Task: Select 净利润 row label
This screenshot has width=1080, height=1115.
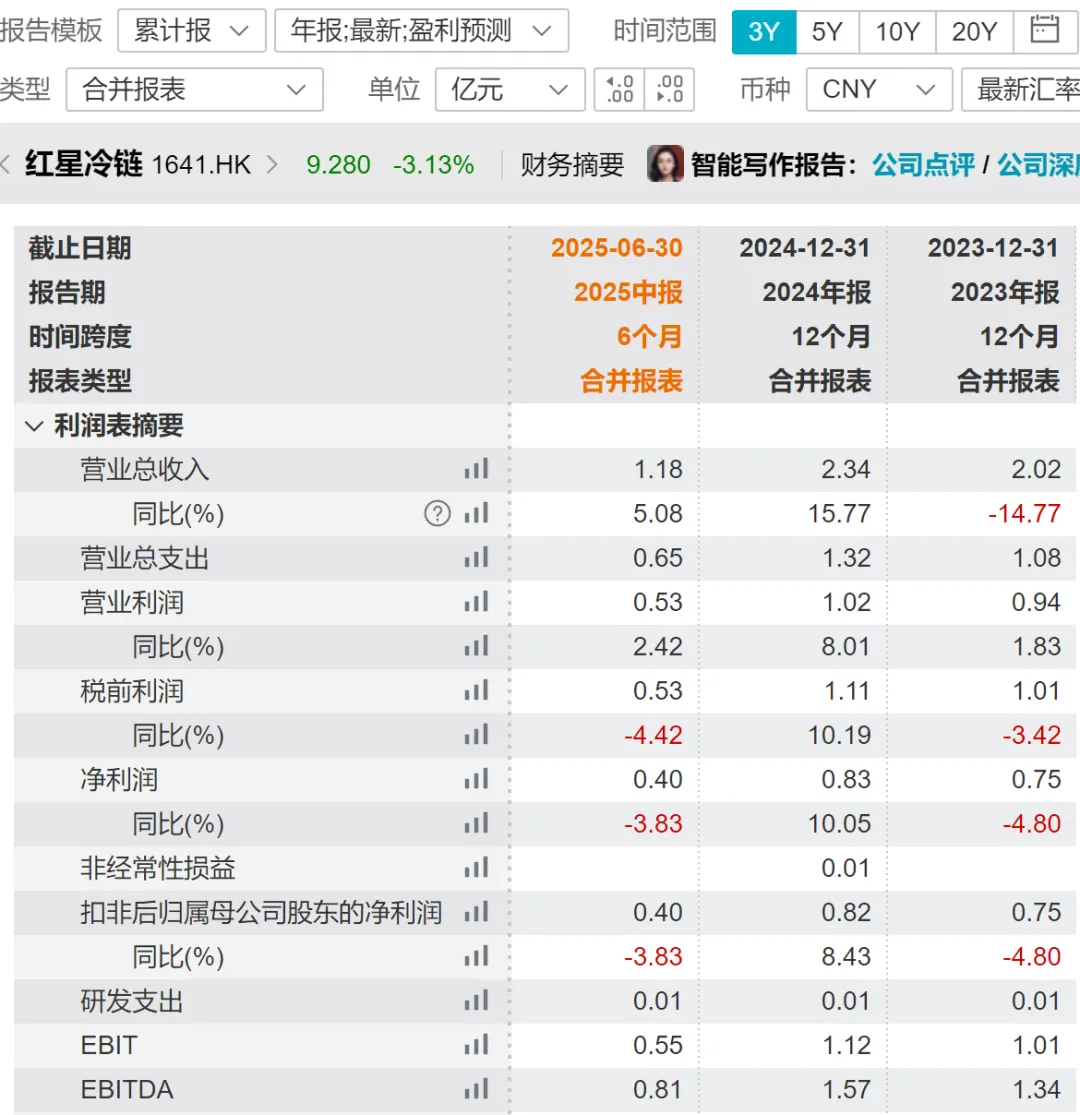Action: 119,779
